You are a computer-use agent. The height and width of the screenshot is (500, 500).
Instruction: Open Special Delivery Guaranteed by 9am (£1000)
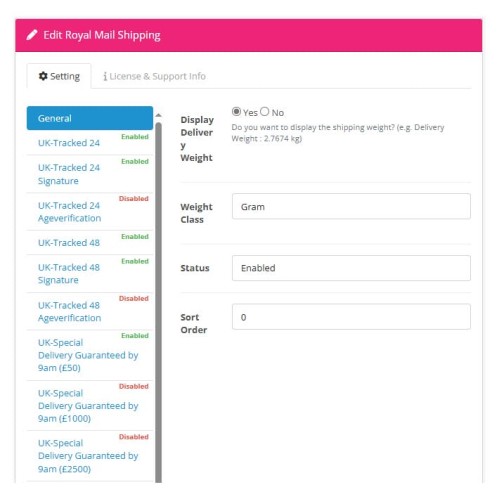click(90, 406)
